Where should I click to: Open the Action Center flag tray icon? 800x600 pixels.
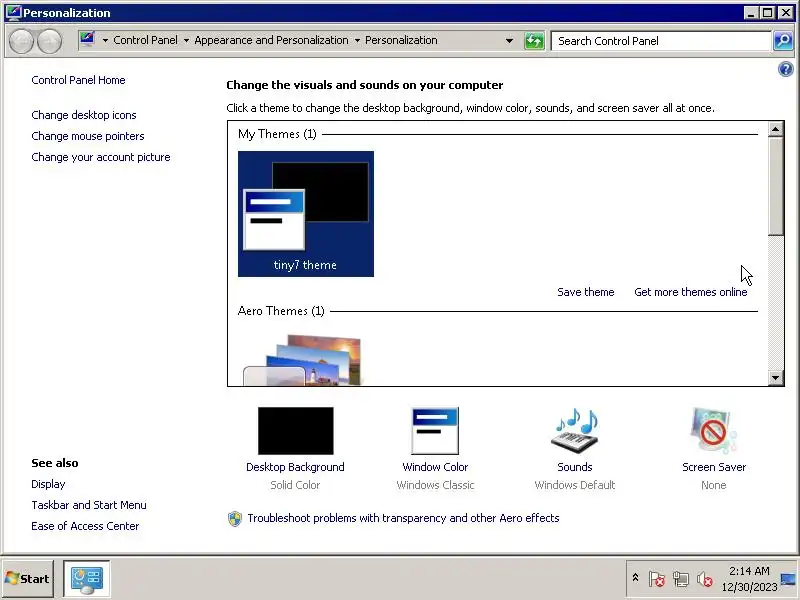point(657,579)
